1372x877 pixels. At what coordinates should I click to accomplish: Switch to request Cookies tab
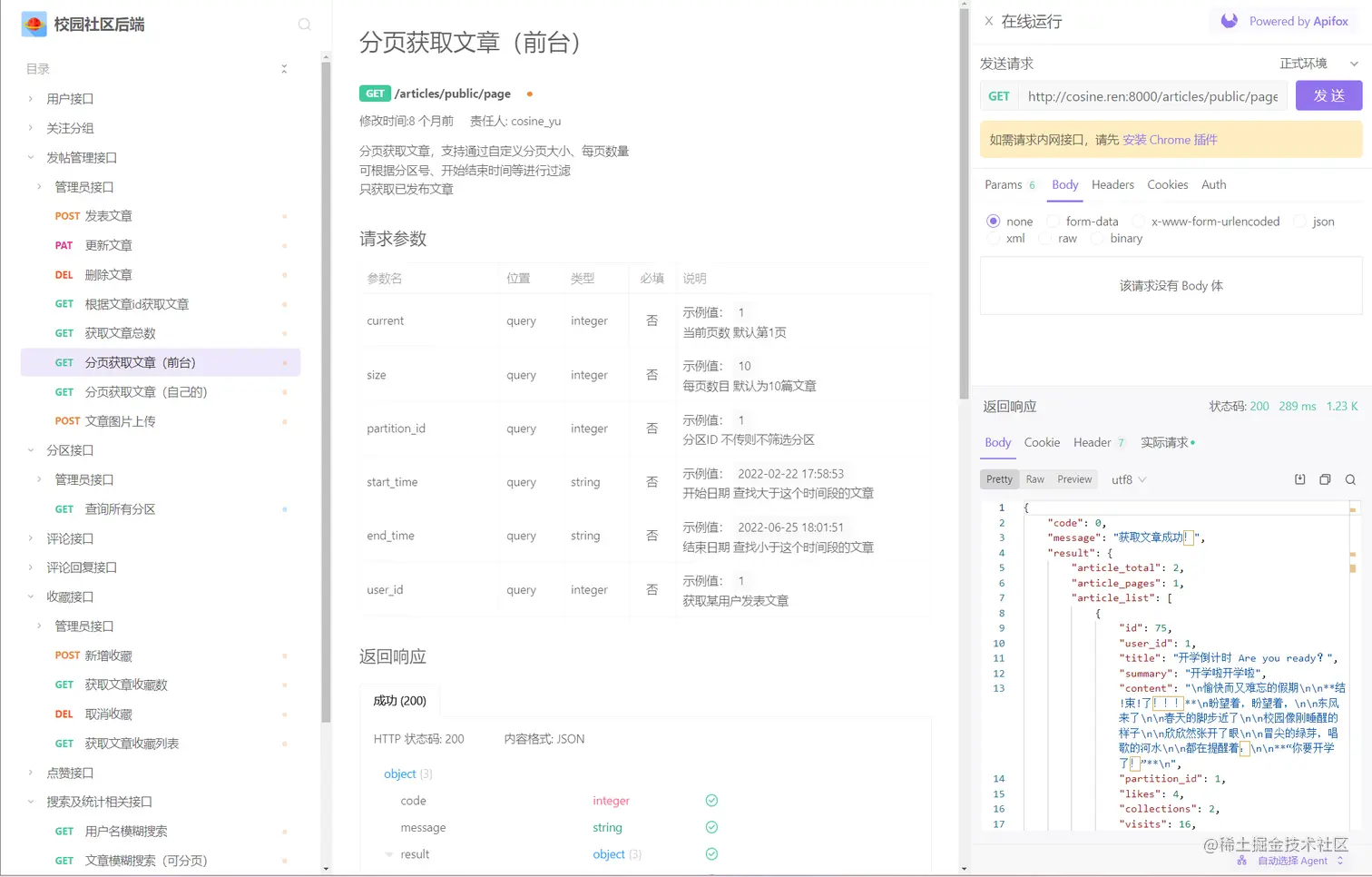1167,184
